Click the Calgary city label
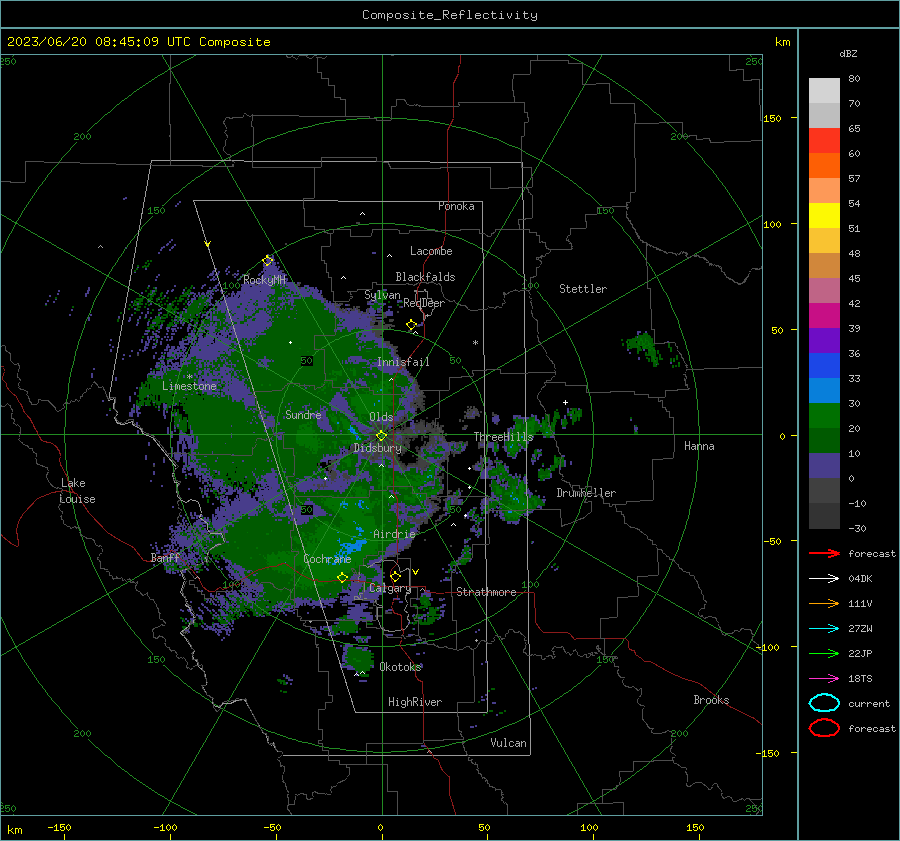 (390, 588)
